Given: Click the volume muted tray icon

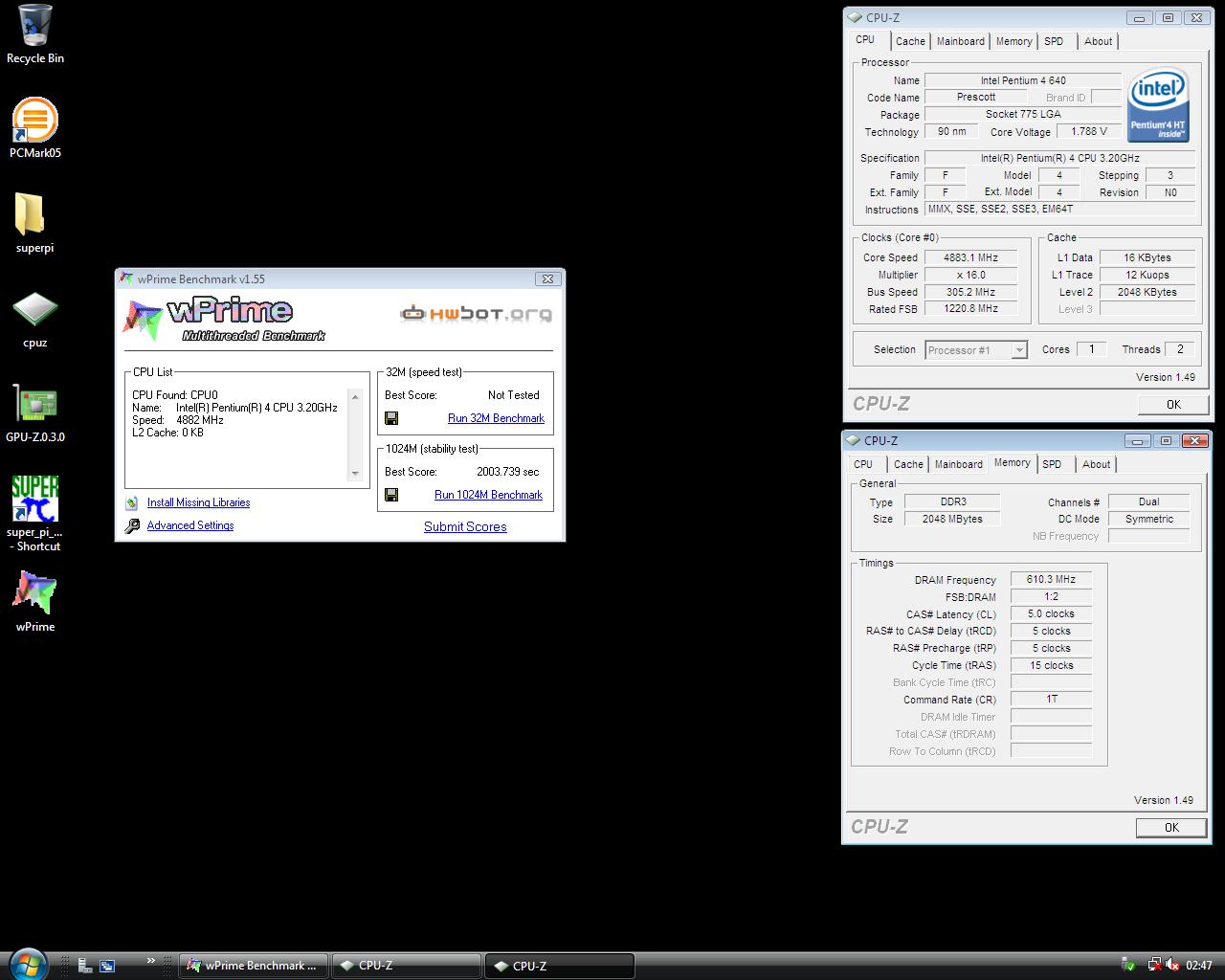Looking at the screenshot, I should click(x=1172, y=966).
